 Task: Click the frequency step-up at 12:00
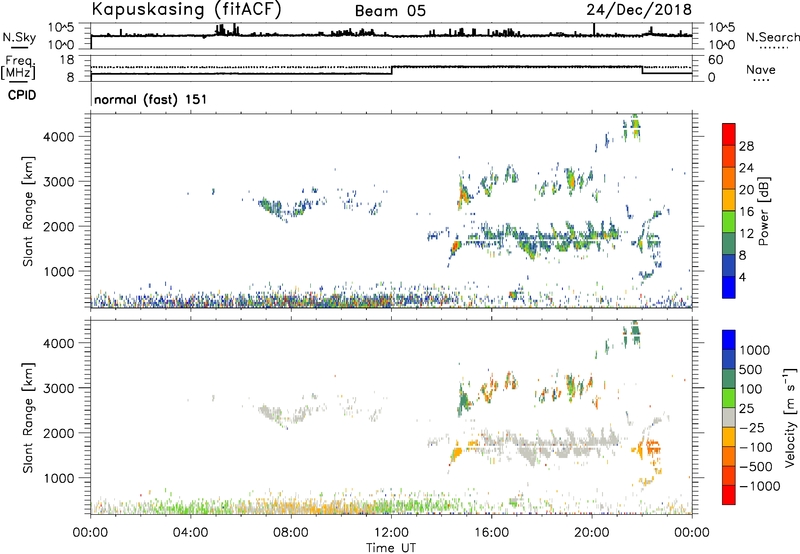392,70
